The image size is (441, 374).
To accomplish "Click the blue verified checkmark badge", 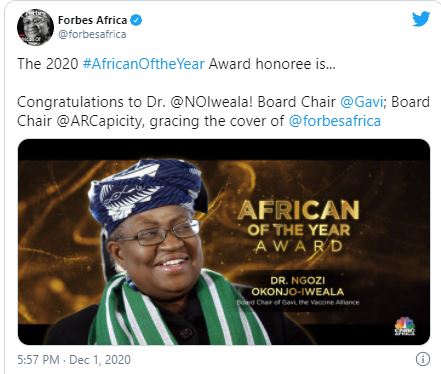I will coord(136,20).
